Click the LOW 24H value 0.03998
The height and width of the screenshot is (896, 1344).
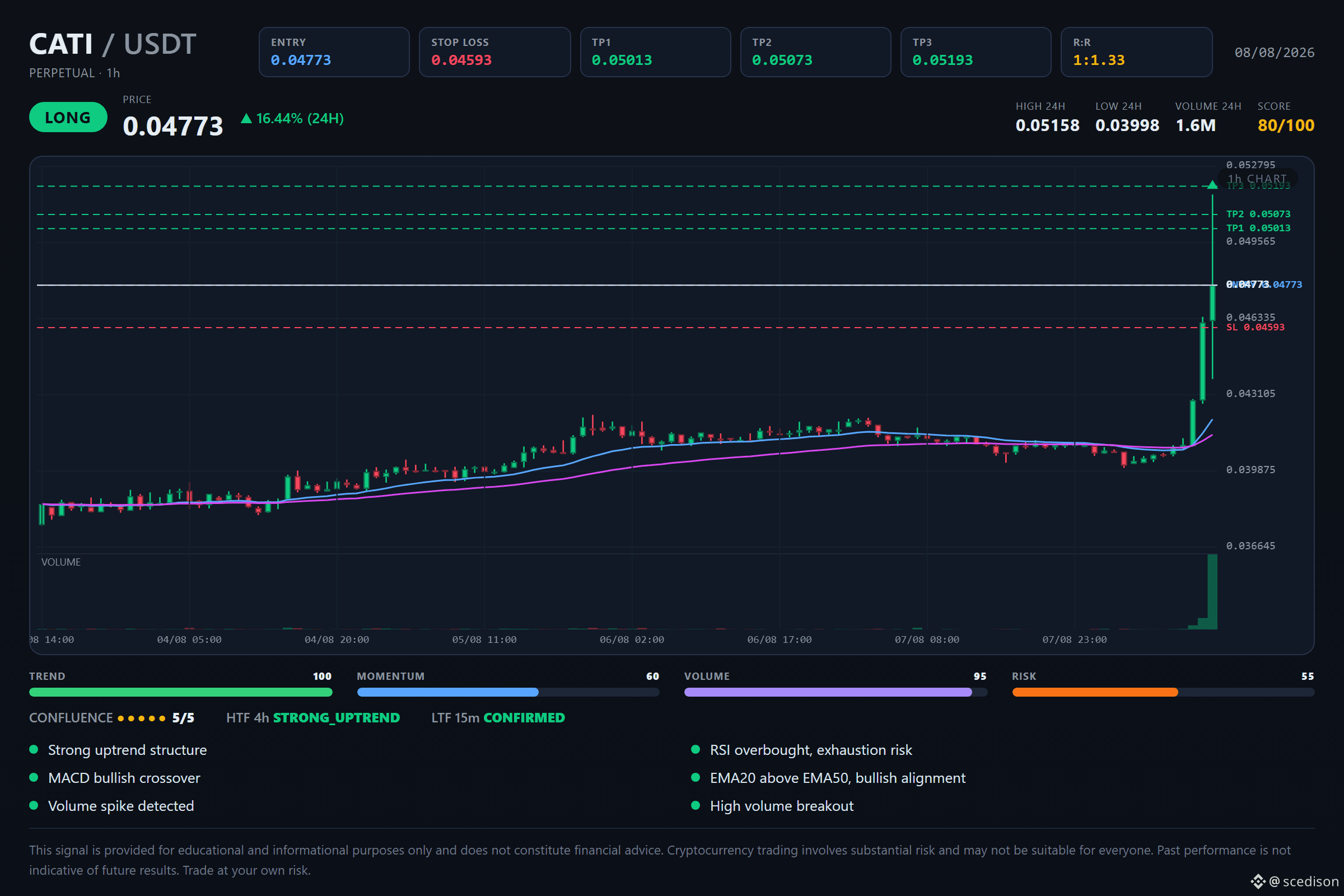[1127, 125]
